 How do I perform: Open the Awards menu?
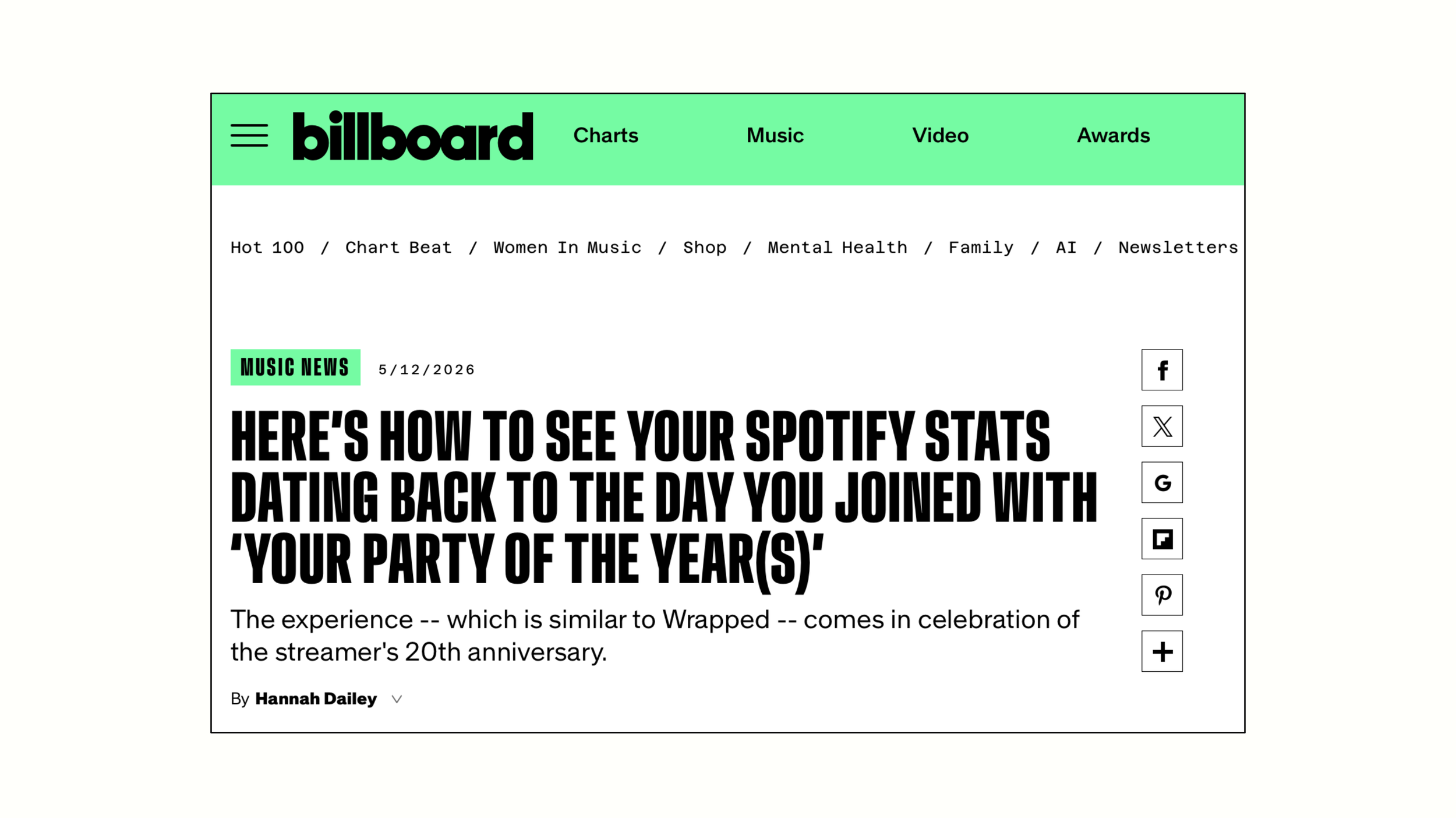pyautogui.click(x=1113, y=136)
